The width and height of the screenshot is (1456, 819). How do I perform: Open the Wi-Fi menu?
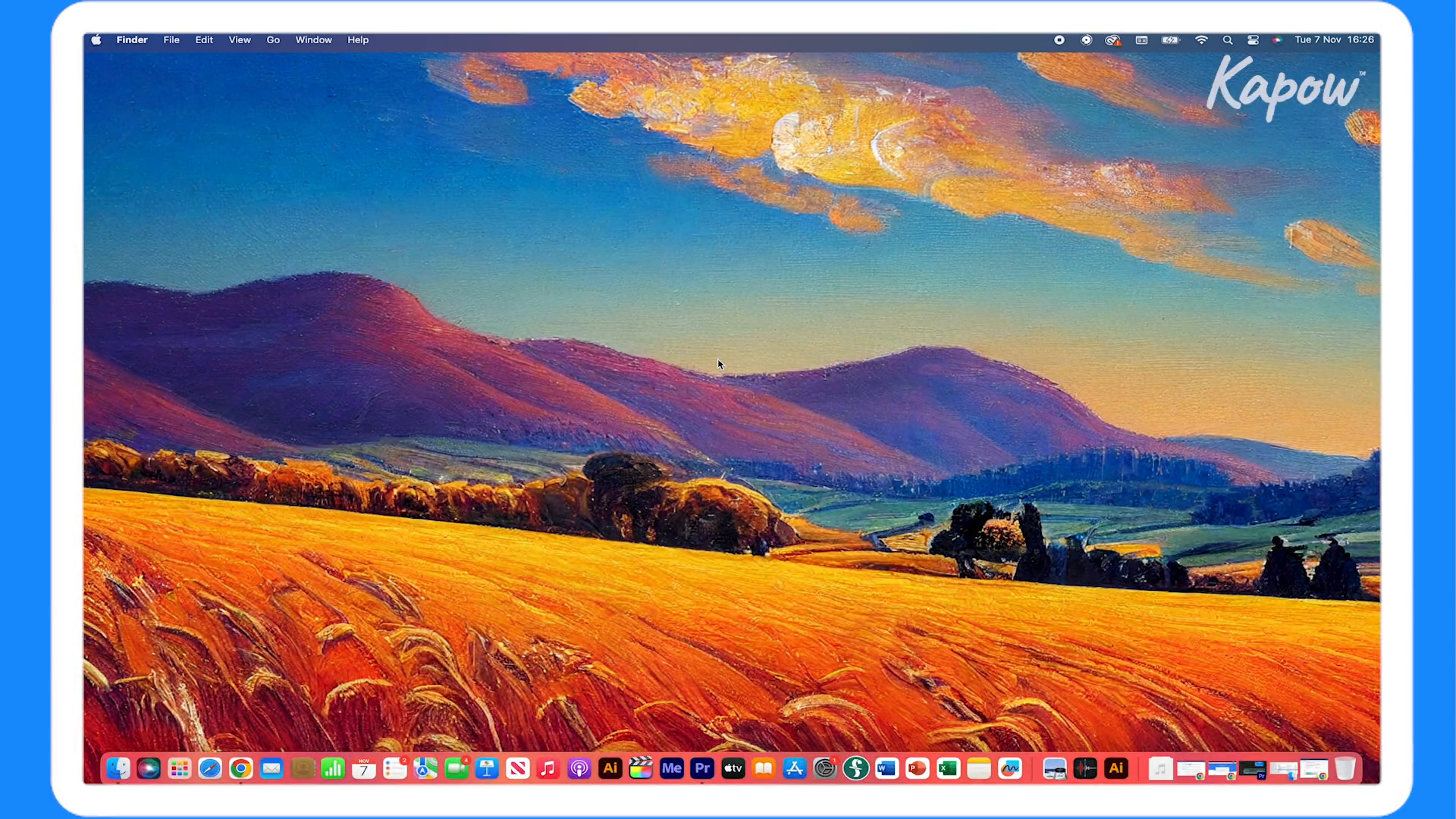pyautogui.click(x=1201, y=40)
